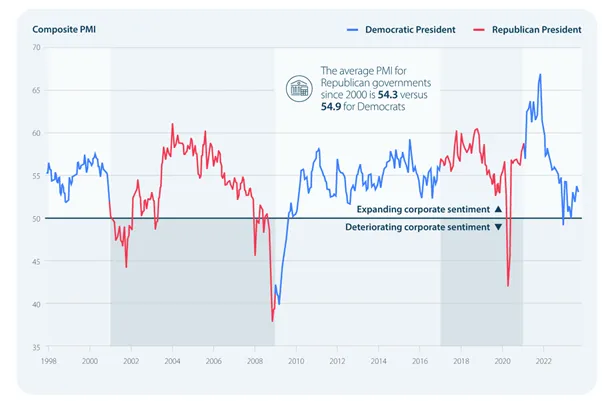Click the 35 value on the y-axis
602x401 pixels.
[x=36, y=347]
